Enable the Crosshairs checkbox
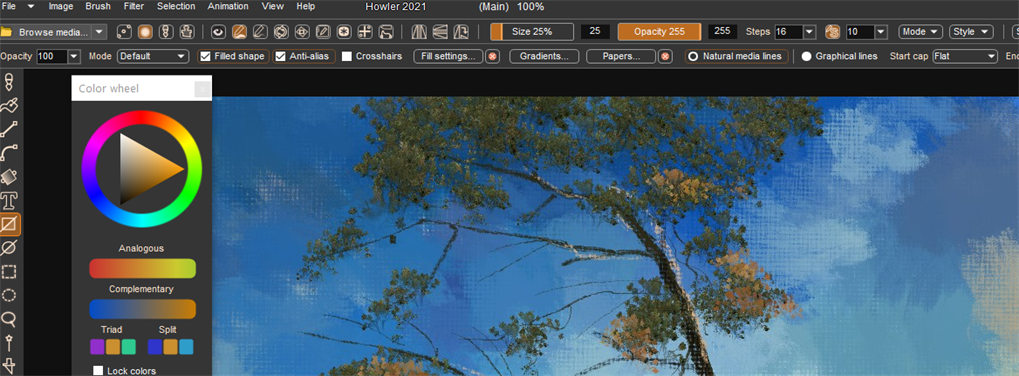Image resolution: width=1019 pixels, height=376 pixels. click(347, 56)
